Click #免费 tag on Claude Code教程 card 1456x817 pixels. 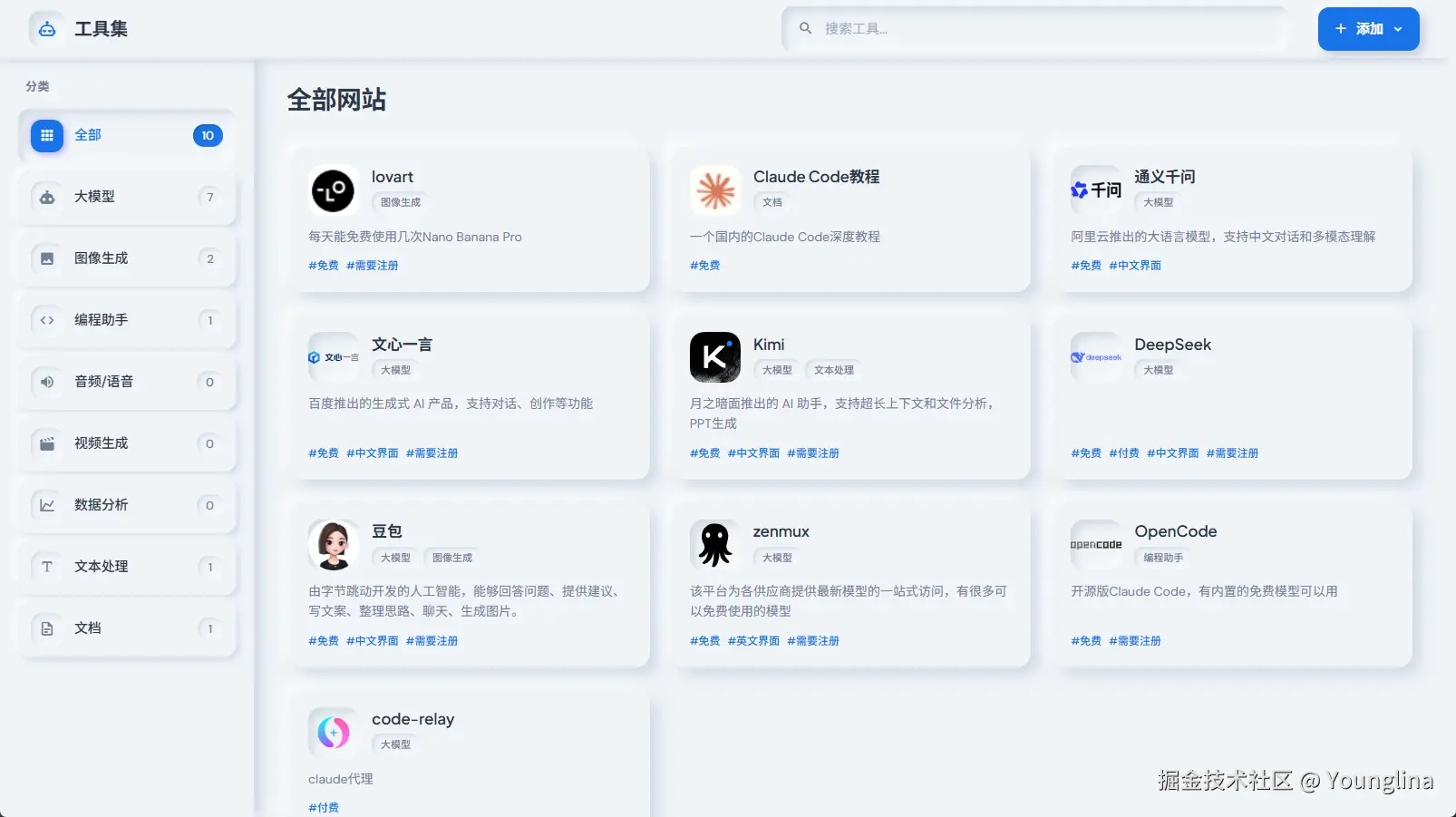[x=705, y=266]
